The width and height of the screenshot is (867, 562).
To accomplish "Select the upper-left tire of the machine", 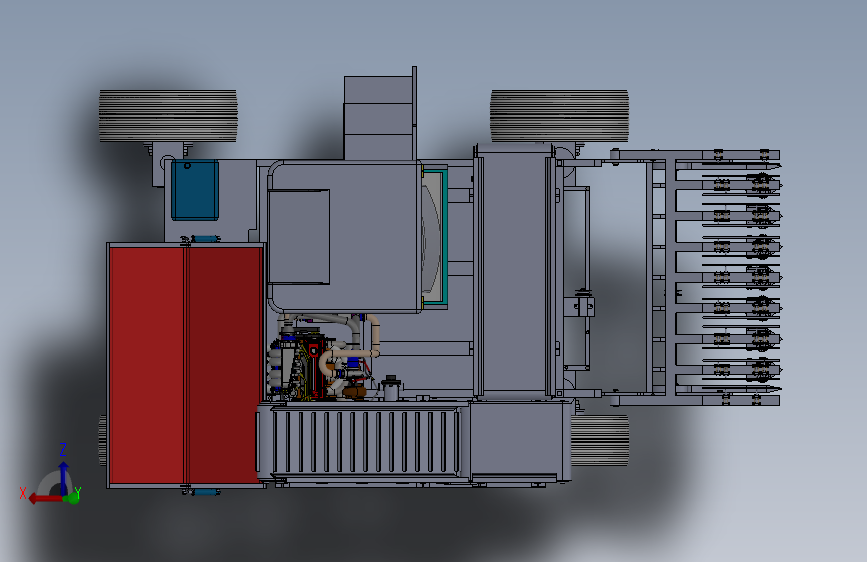I will click(168, 116).
